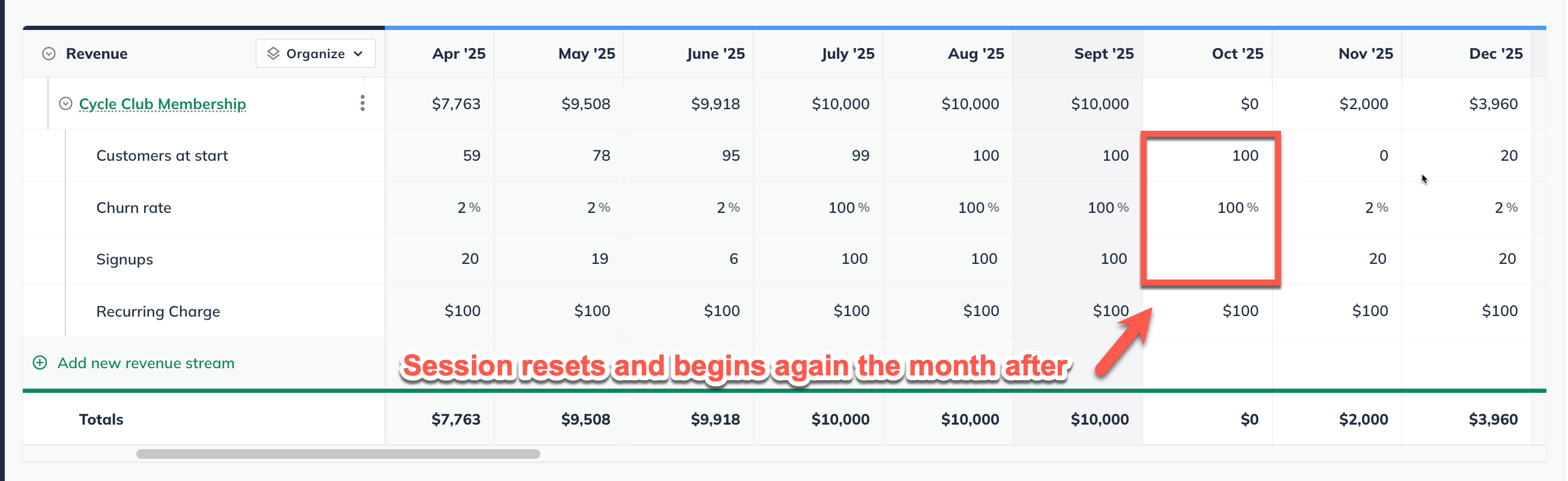Open the Organize dropdown
This screenshot has height=481, width=1568.
click(x=314, y=53)
